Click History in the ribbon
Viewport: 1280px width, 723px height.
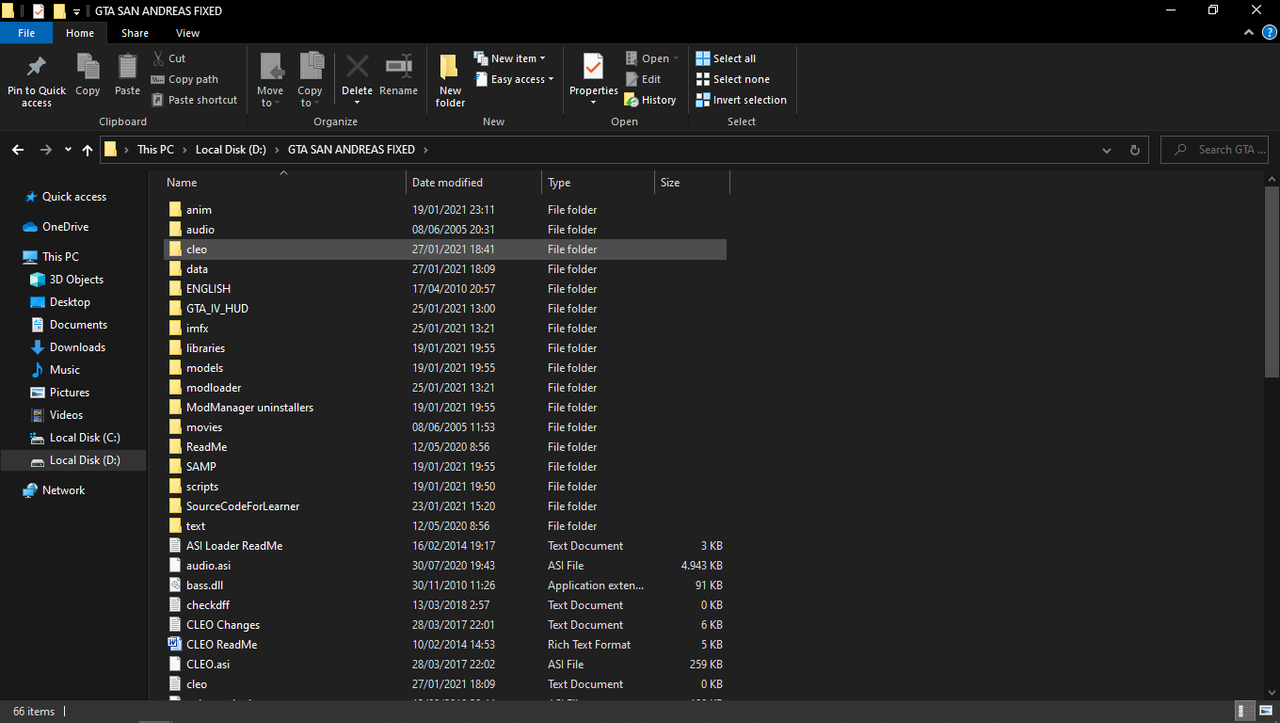click(x=651, y=100)
